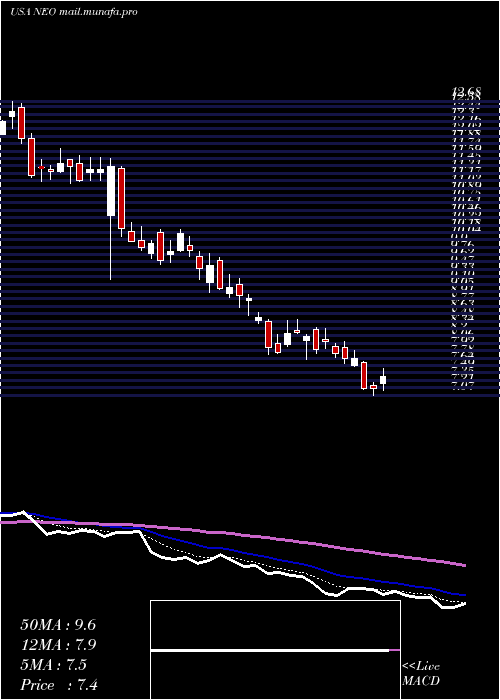Click the 'Price : 7.4' value
The image size is (500, 700).
coord(59,685)
